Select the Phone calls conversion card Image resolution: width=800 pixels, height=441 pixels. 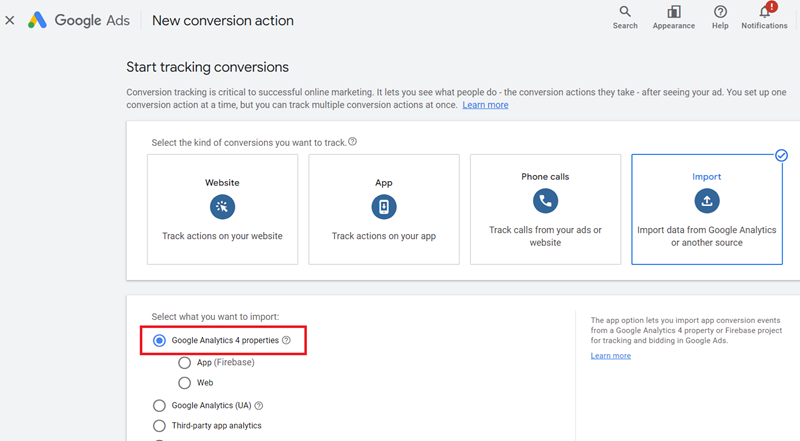(545, 209)
